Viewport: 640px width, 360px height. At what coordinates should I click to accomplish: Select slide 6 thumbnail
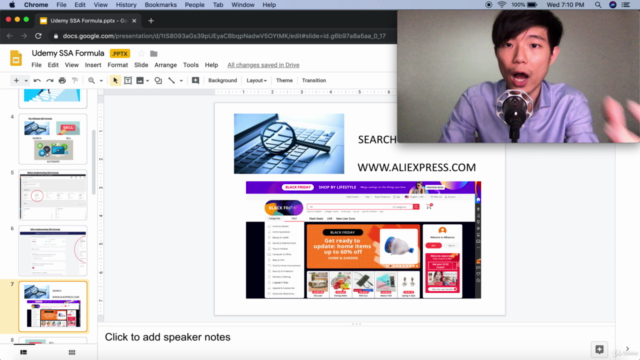pos(53,251)
